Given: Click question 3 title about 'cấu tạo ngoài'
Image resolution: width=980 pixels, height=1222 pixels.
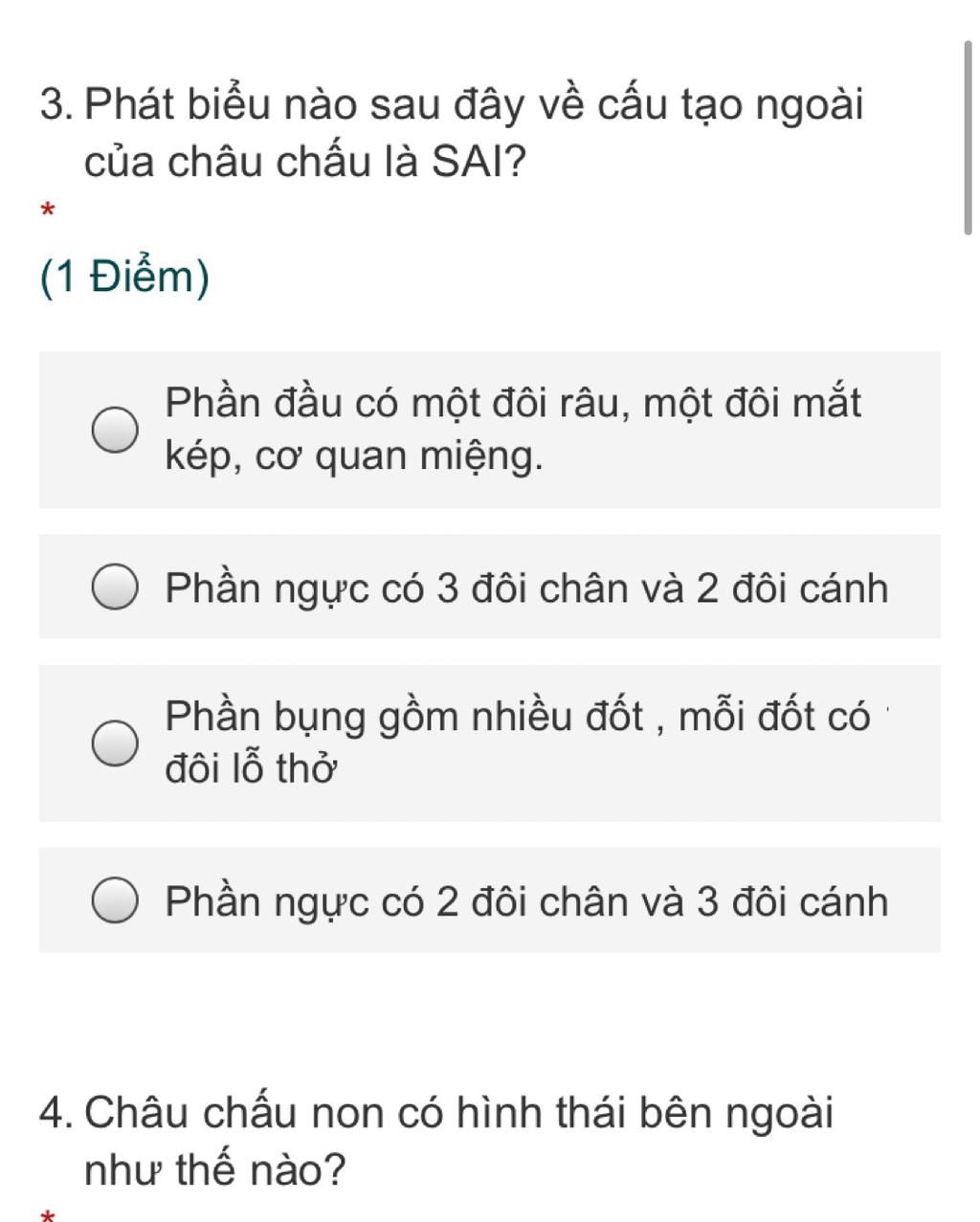Looking at the screenshot, I should coord(453,133).
